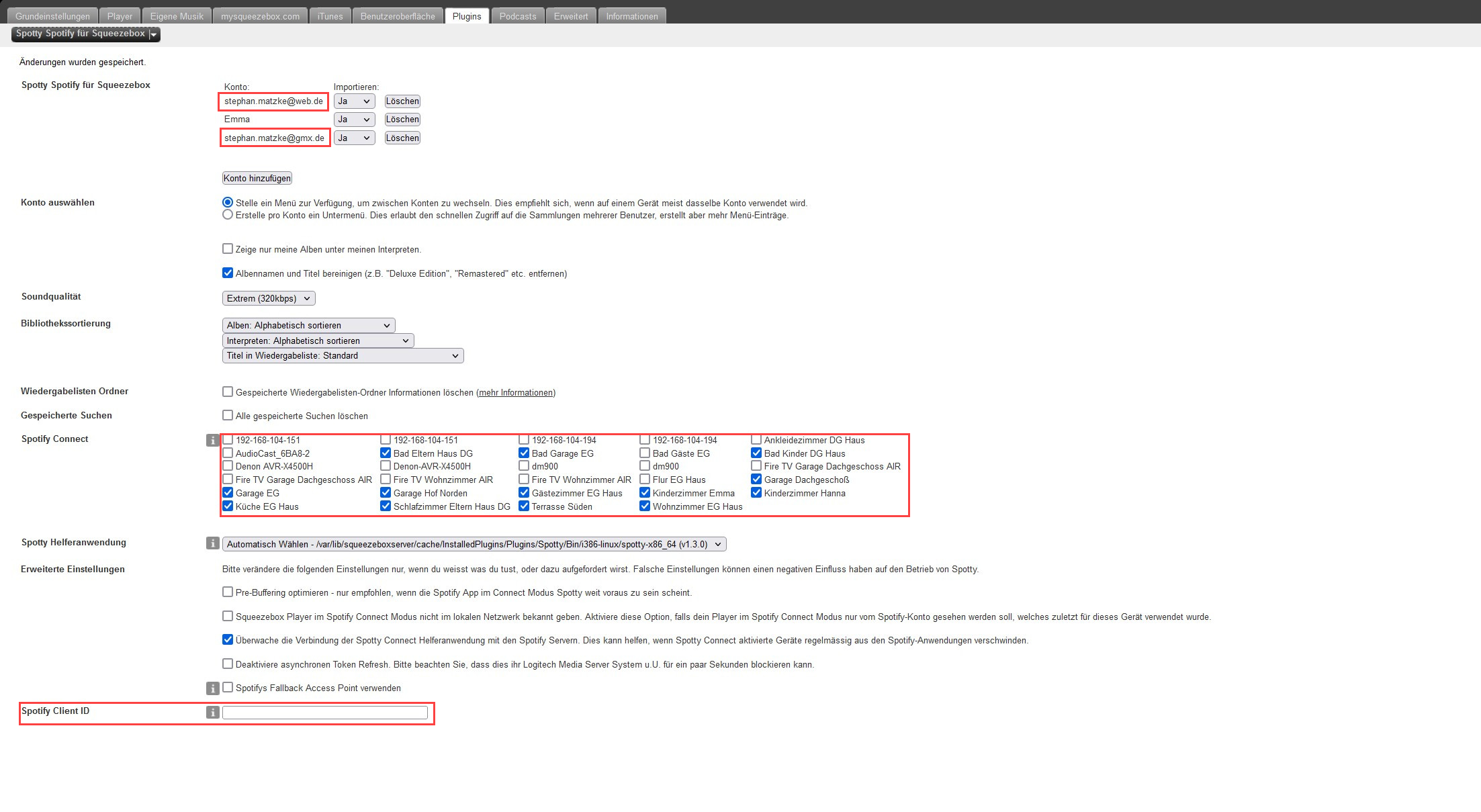Image resolution: width=1481 pixels, height=812 pixels.
Task: Enable Bad Gäste EG checkbox
Action: 645,453
